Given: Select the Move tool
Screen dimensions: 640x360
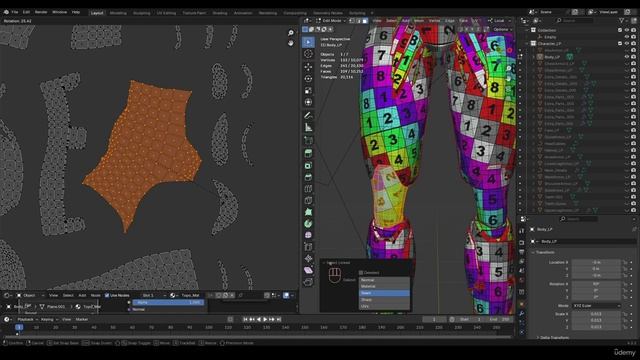Looking at the screenshot, I should [x=309, y=67].
